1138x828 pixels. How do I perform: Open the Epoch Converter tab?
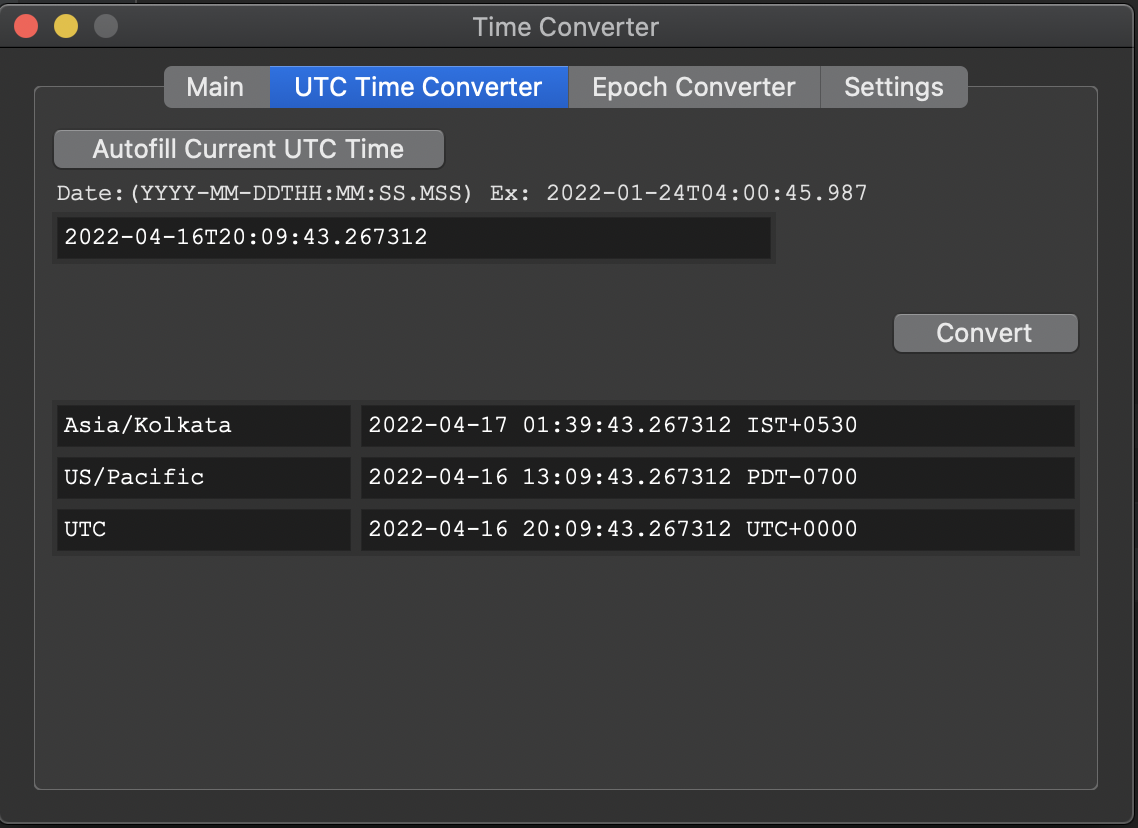[x=694, y=87]
